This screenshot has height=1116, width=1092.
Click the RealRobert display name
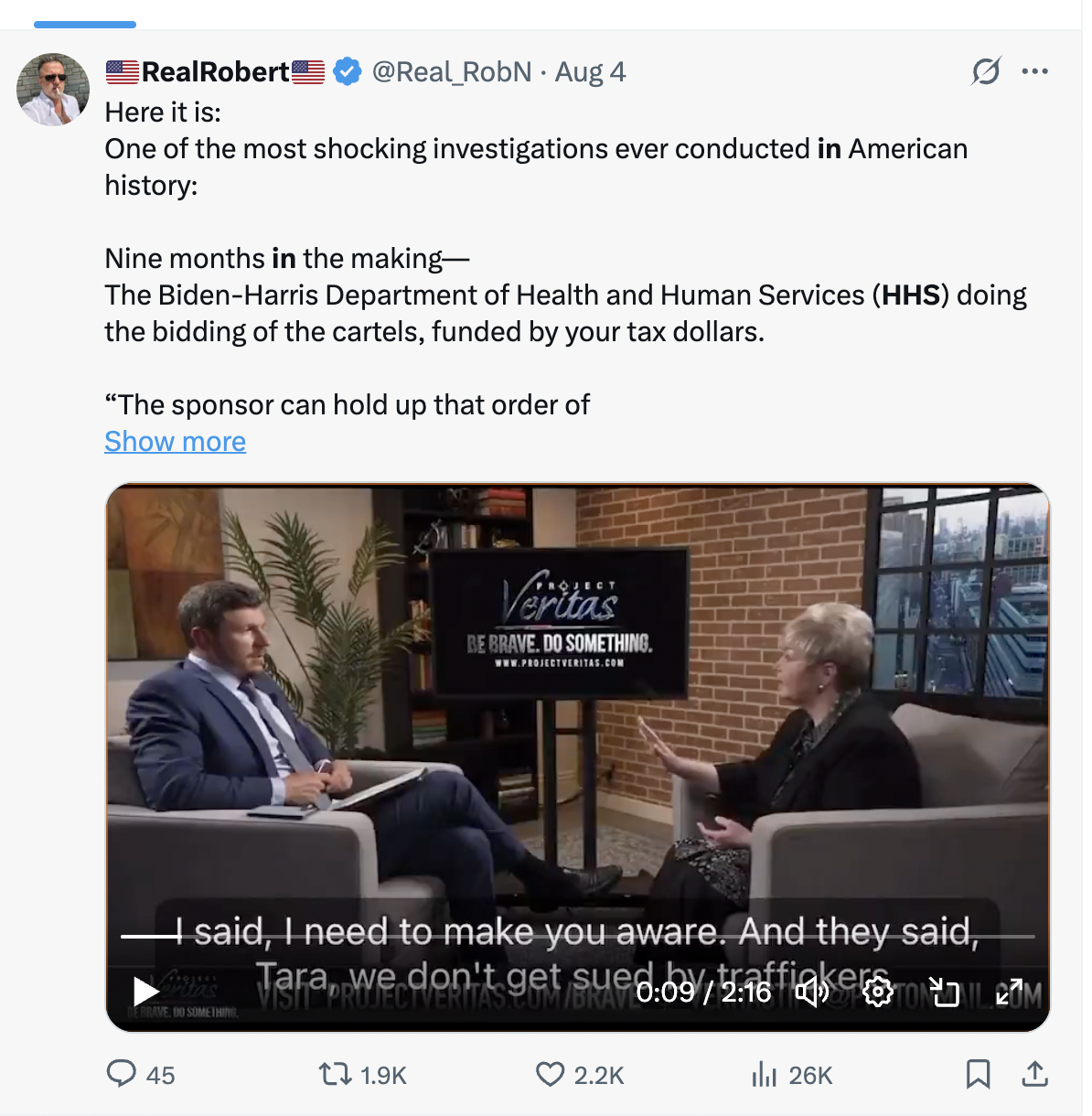[x=216, y=72]
